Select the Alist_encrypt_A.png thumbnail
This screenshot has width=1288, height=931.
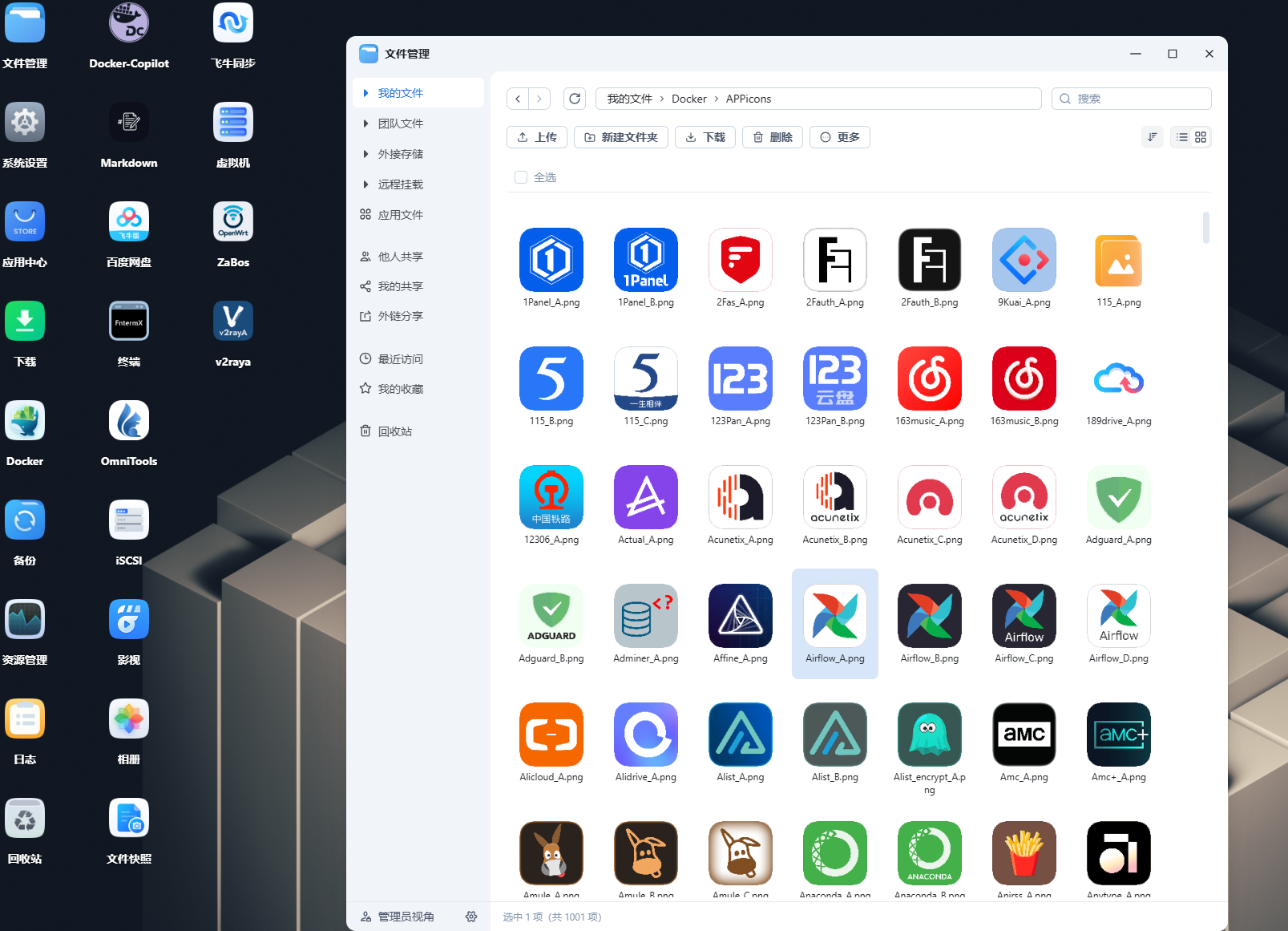930,735
